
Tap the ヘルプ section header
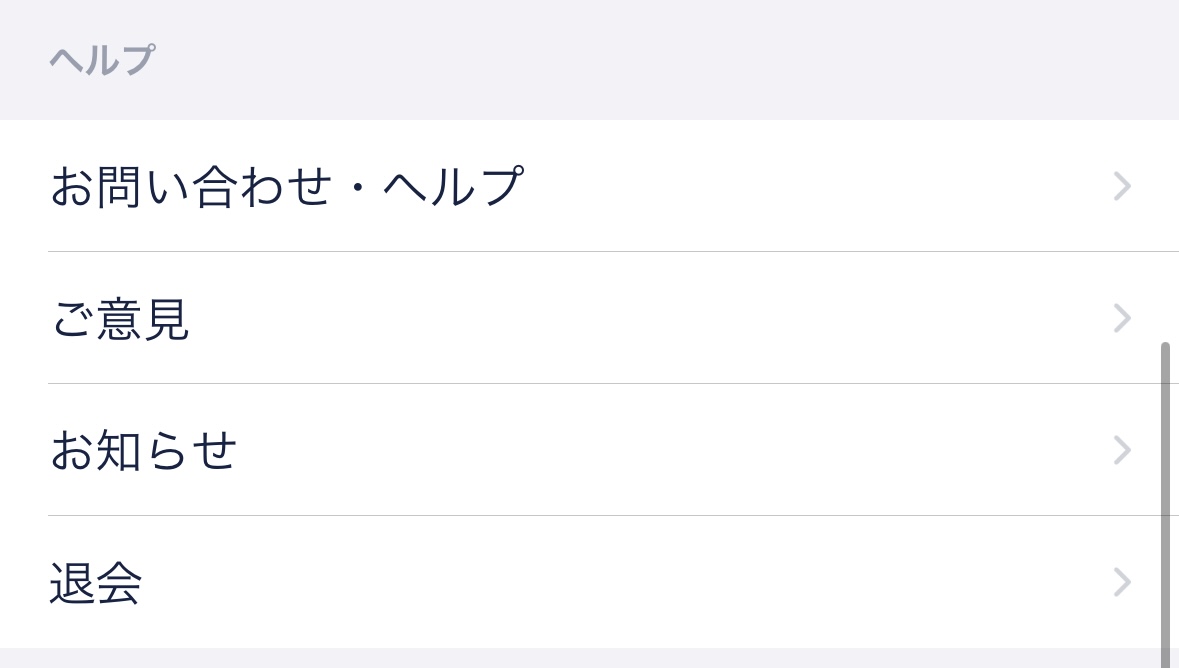(x=101, y=59)
